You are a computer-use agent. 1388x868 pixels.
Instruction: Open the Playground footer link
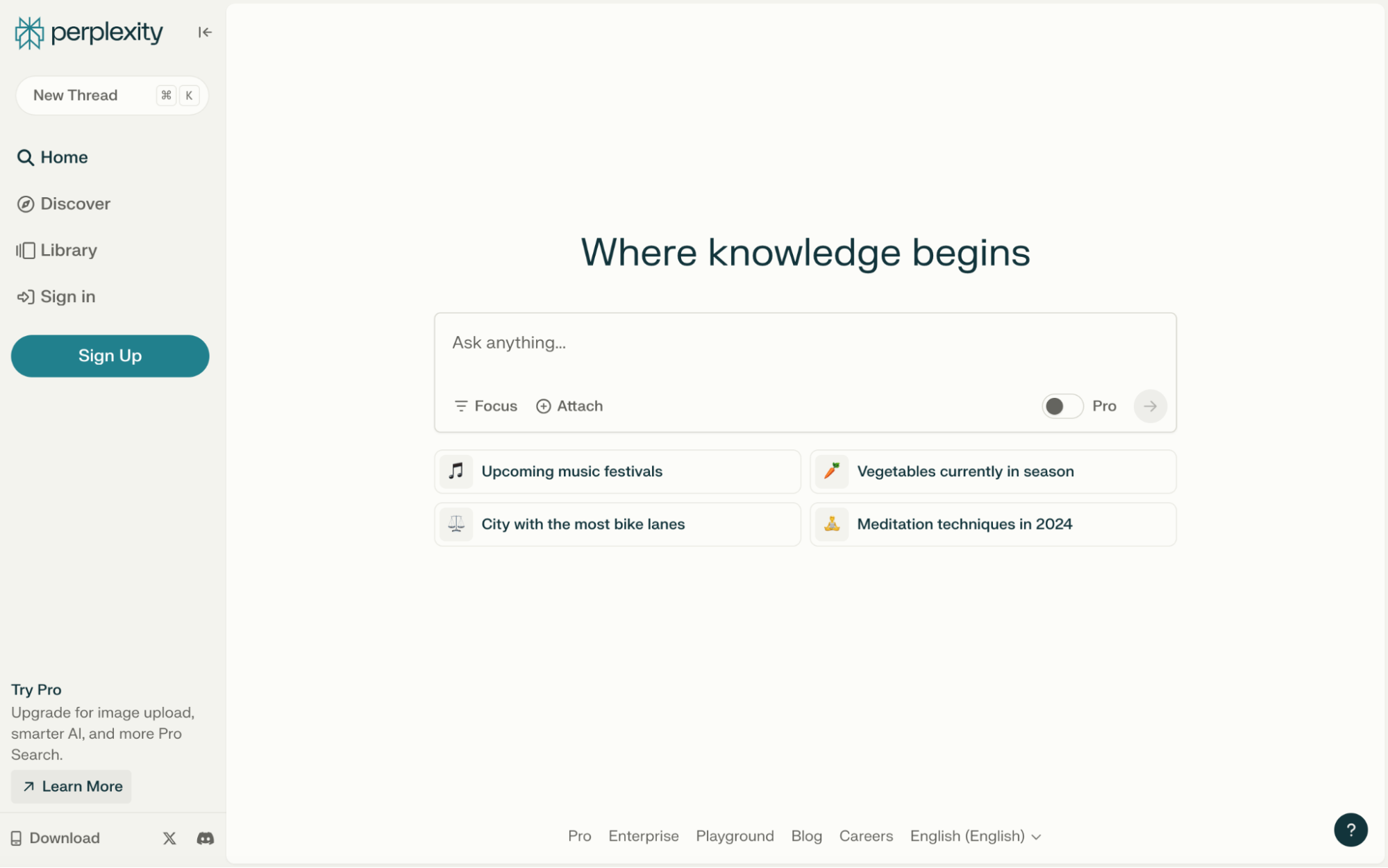[735, 836]
